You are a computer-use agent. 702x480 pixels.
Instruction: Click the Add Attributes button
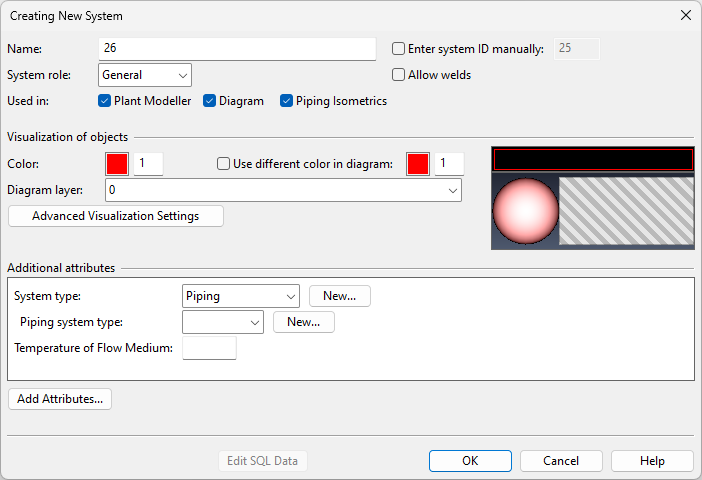pyautogui.click(x=60, y=399)
